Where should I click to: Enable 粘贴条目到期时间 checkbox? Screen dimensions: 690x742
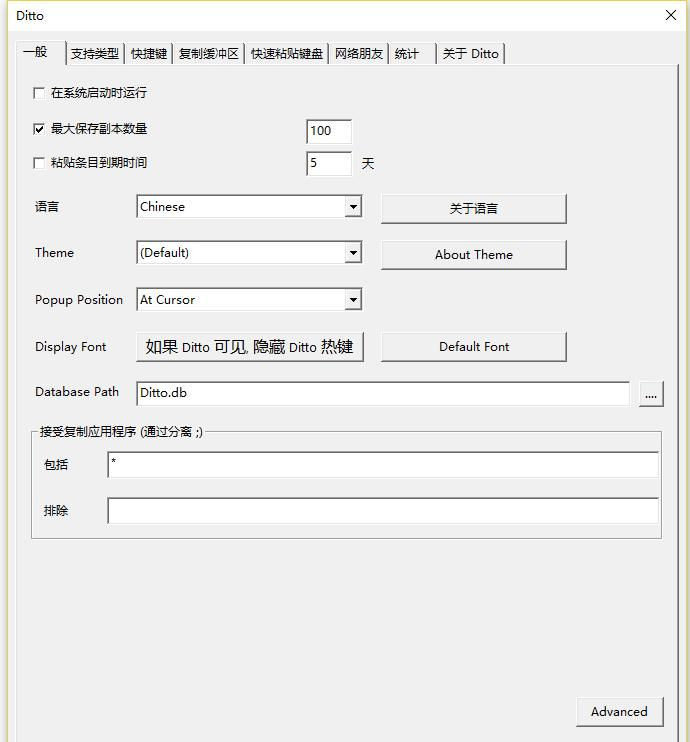coord(39,163)
